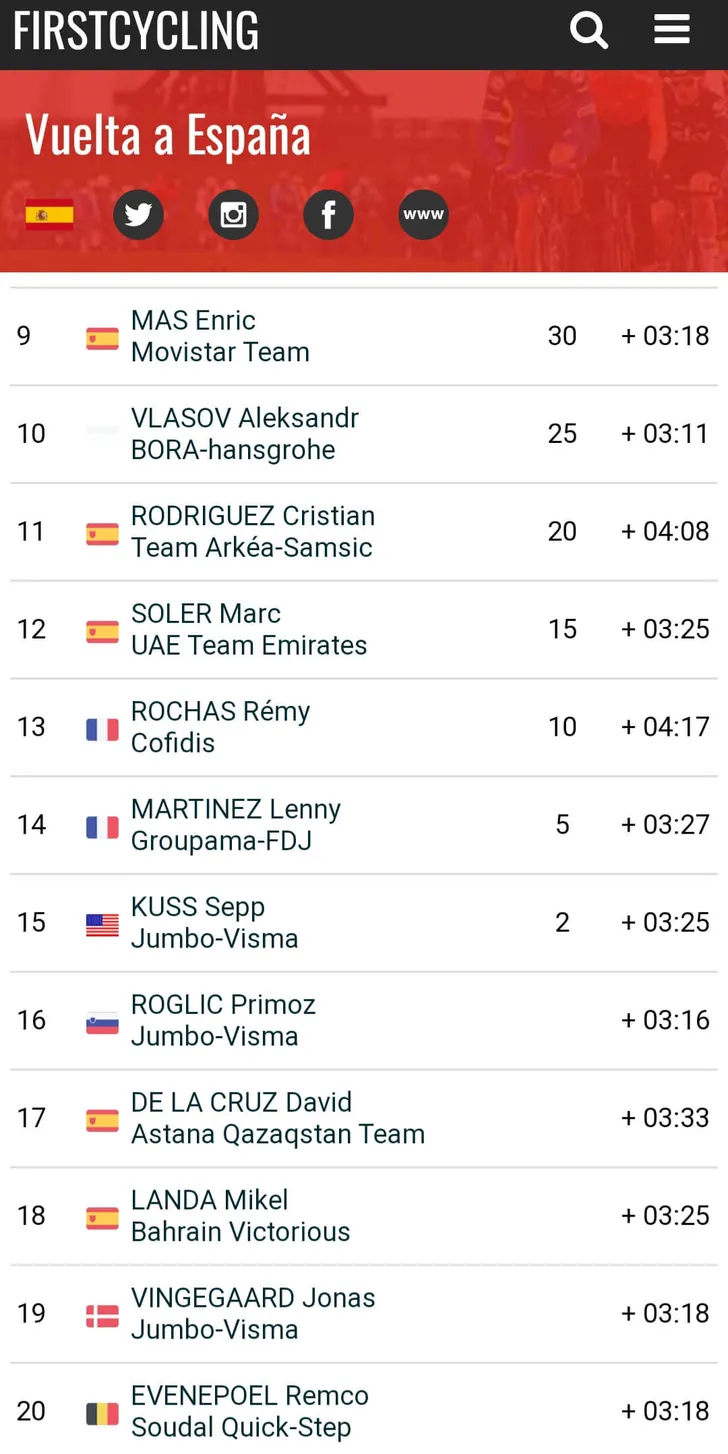Screen dimensions: 728x1454
Task: Open the Bahrain Victorious team link
Action: pos(241,1232)
